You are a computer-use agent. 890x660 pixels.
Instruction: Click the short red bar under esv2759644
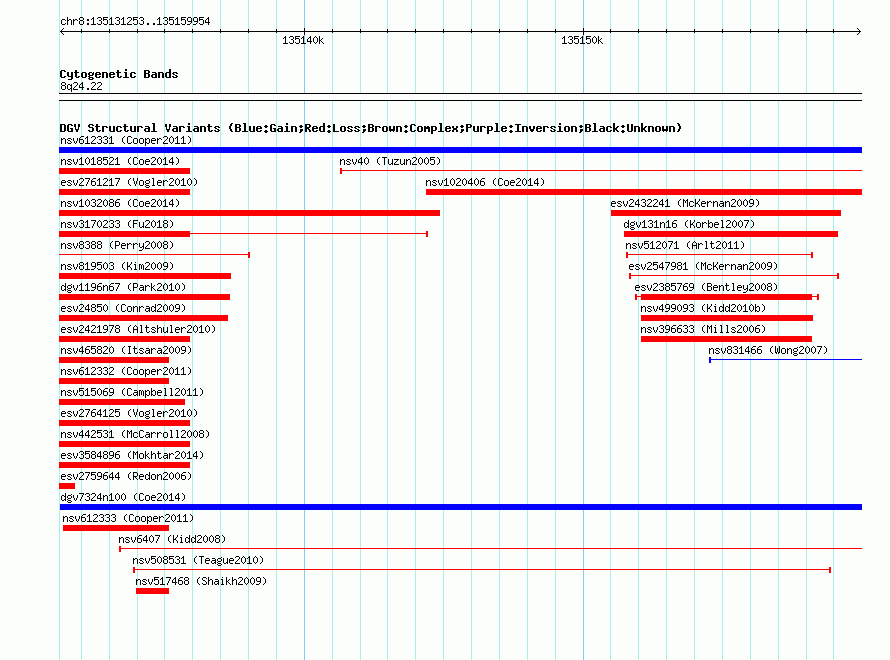pyautogui.click(x=67, y=486)
